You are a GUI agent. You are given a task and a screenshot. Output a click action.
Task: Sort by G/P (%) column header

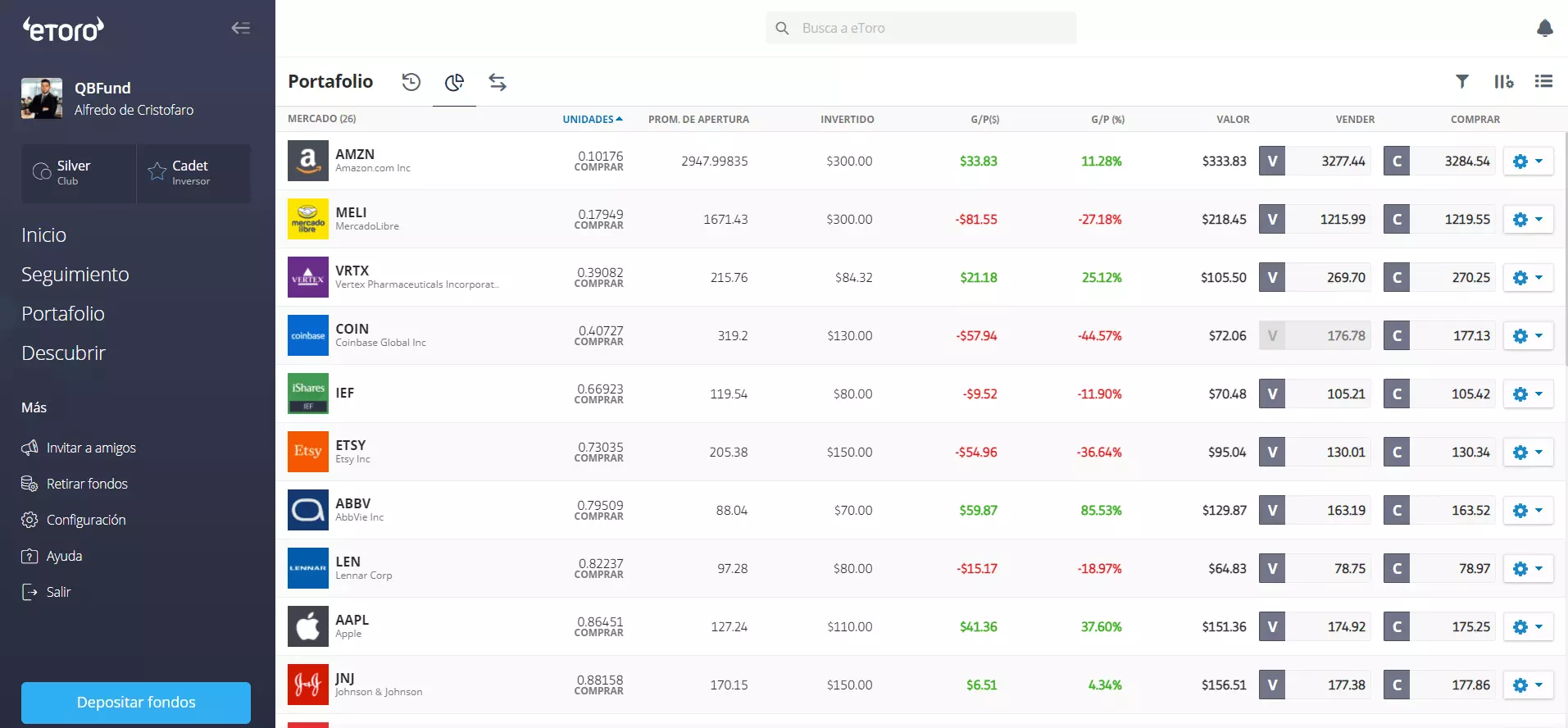point(1107,119)
